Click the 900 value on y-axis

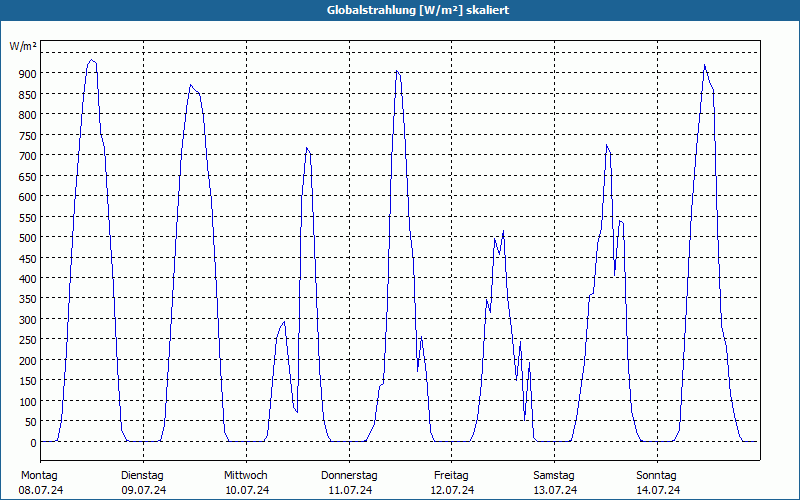[x=28, y=74]
